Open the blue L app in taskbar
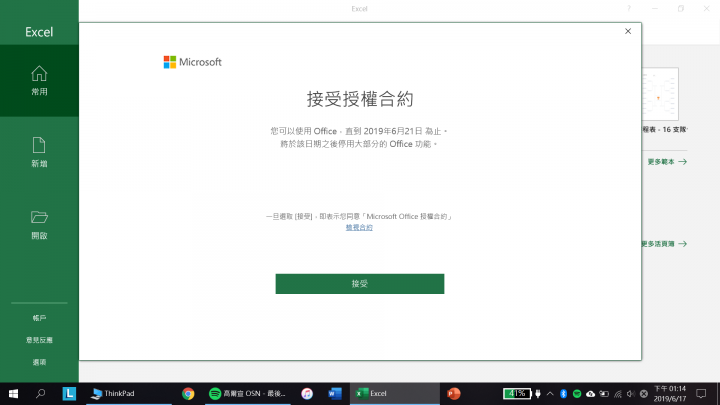The height and width of the screenshot is (405, 720). [69, 394]
